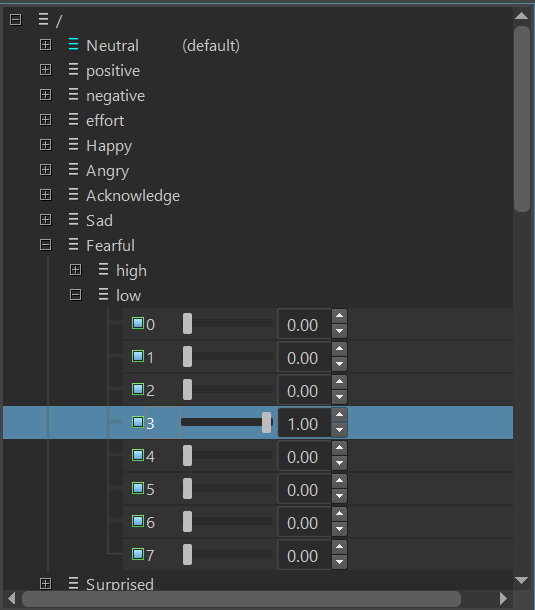Click the vertical scrollbar down arrow
The image size is (535, 610).
pos(521,580)
